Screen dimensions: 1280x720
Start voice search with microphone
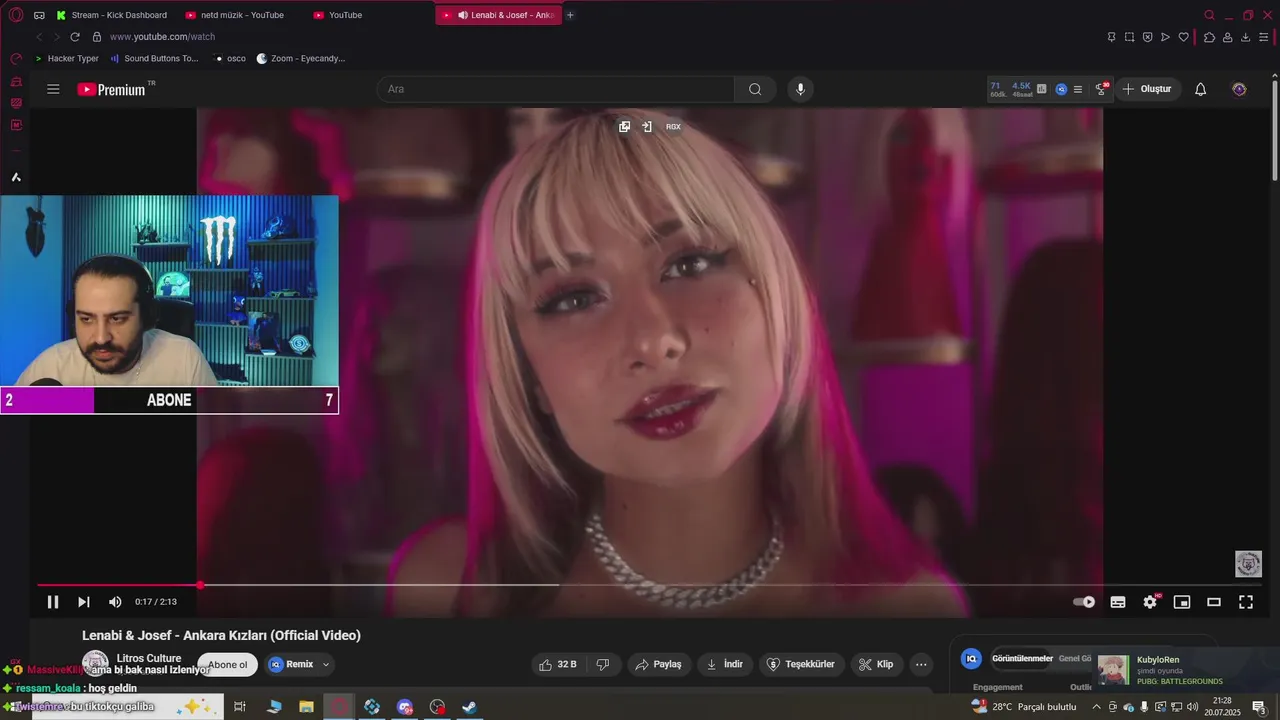point(800,89)
